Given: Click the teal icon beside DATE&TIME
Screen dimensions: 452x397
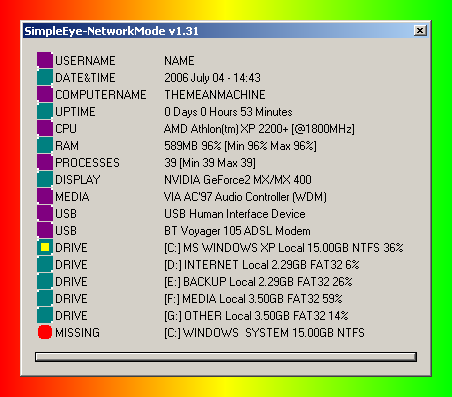Looking at the screenshot, I should [x=45, y=77].
